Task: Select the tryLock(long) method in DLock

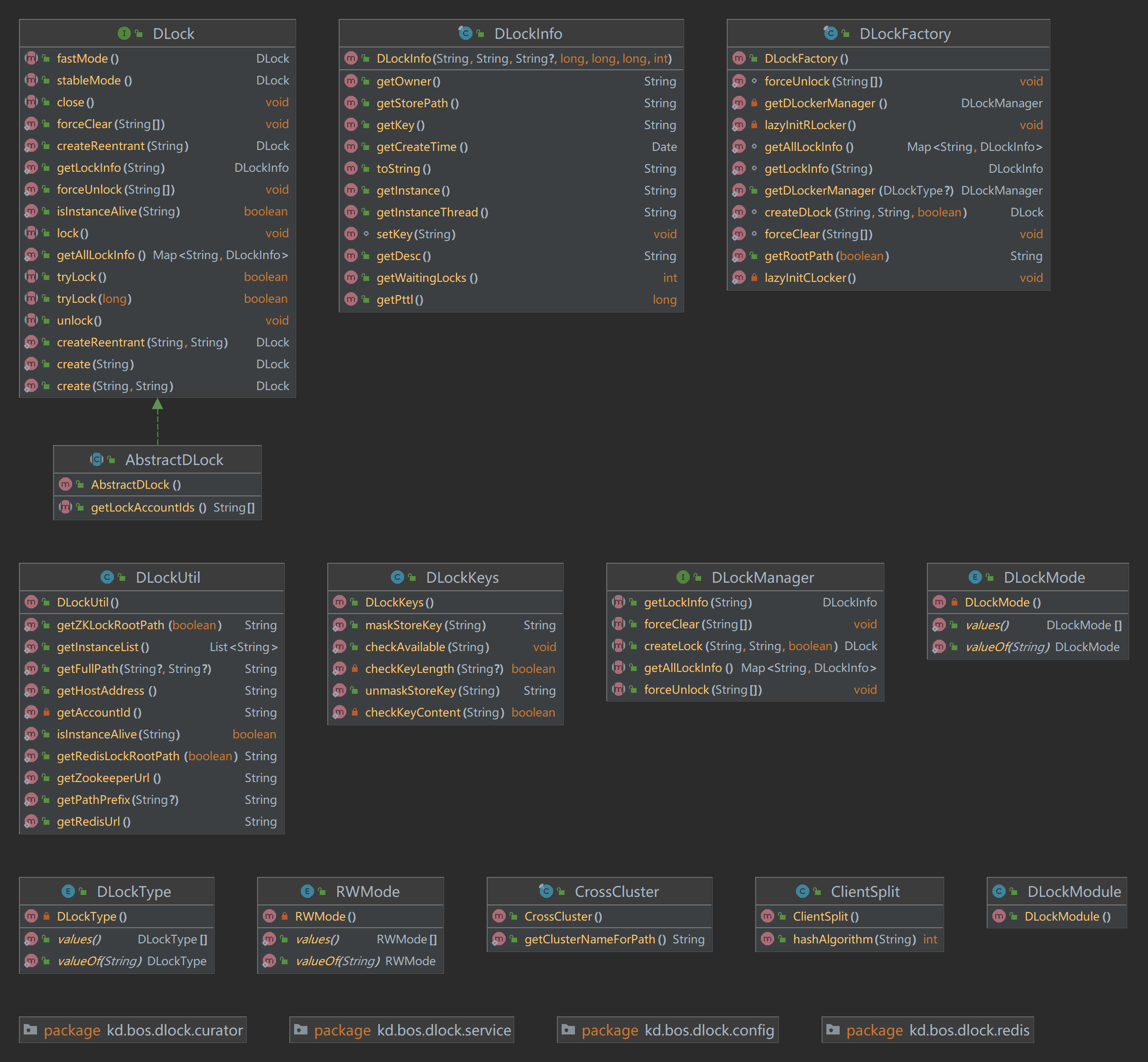Action: point(94,299)
